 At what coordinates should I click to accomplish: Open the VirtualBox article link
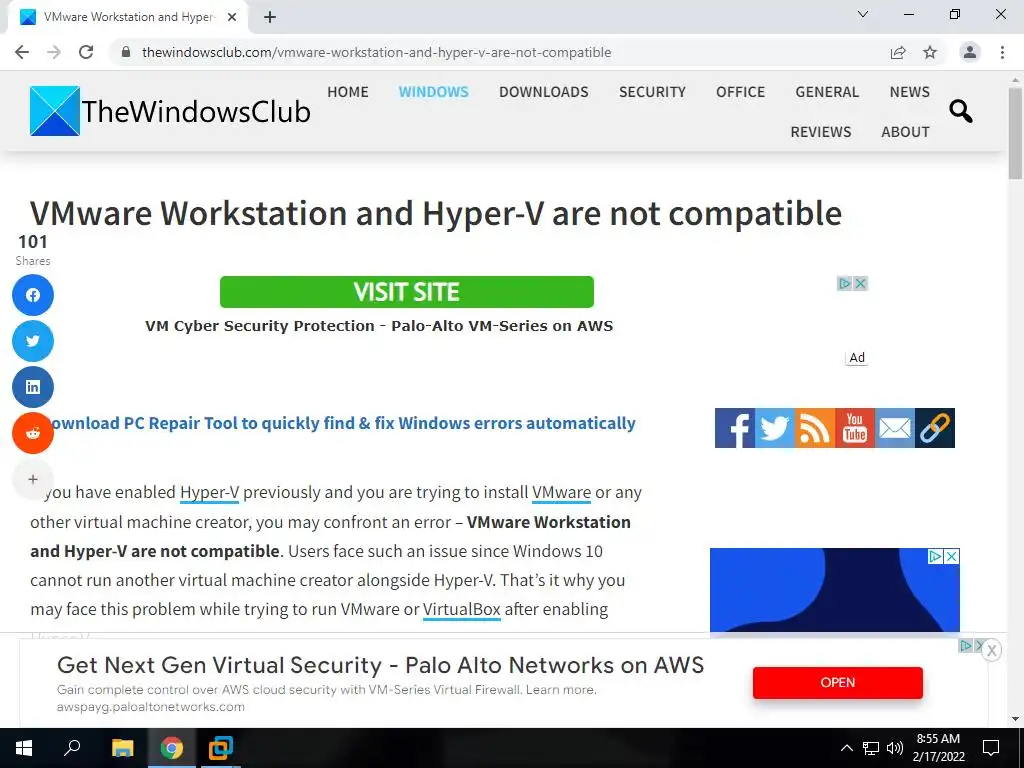click(462, 609)
